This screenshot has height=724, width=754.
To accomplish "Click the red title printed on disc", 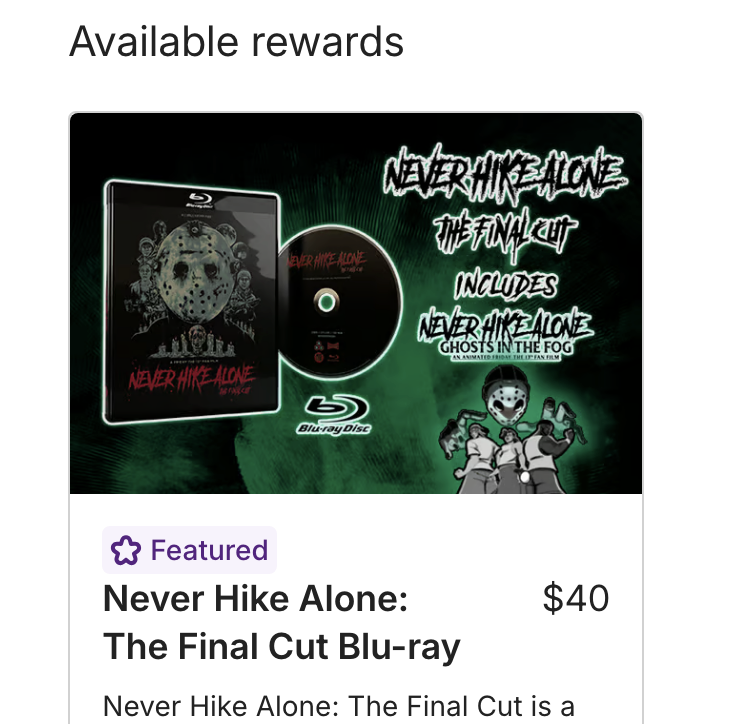I will (326, 262).
